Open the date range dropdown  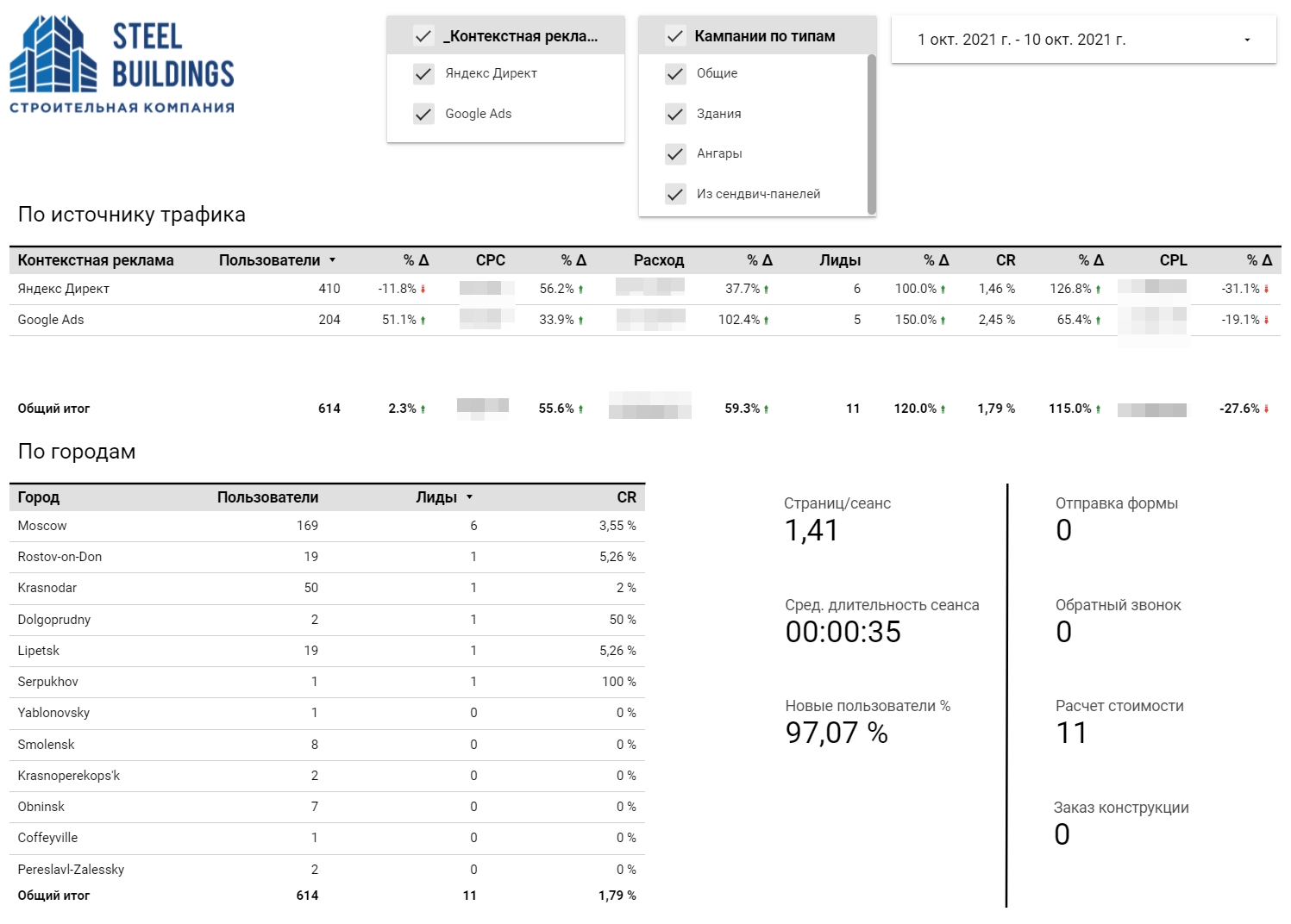1083,40
